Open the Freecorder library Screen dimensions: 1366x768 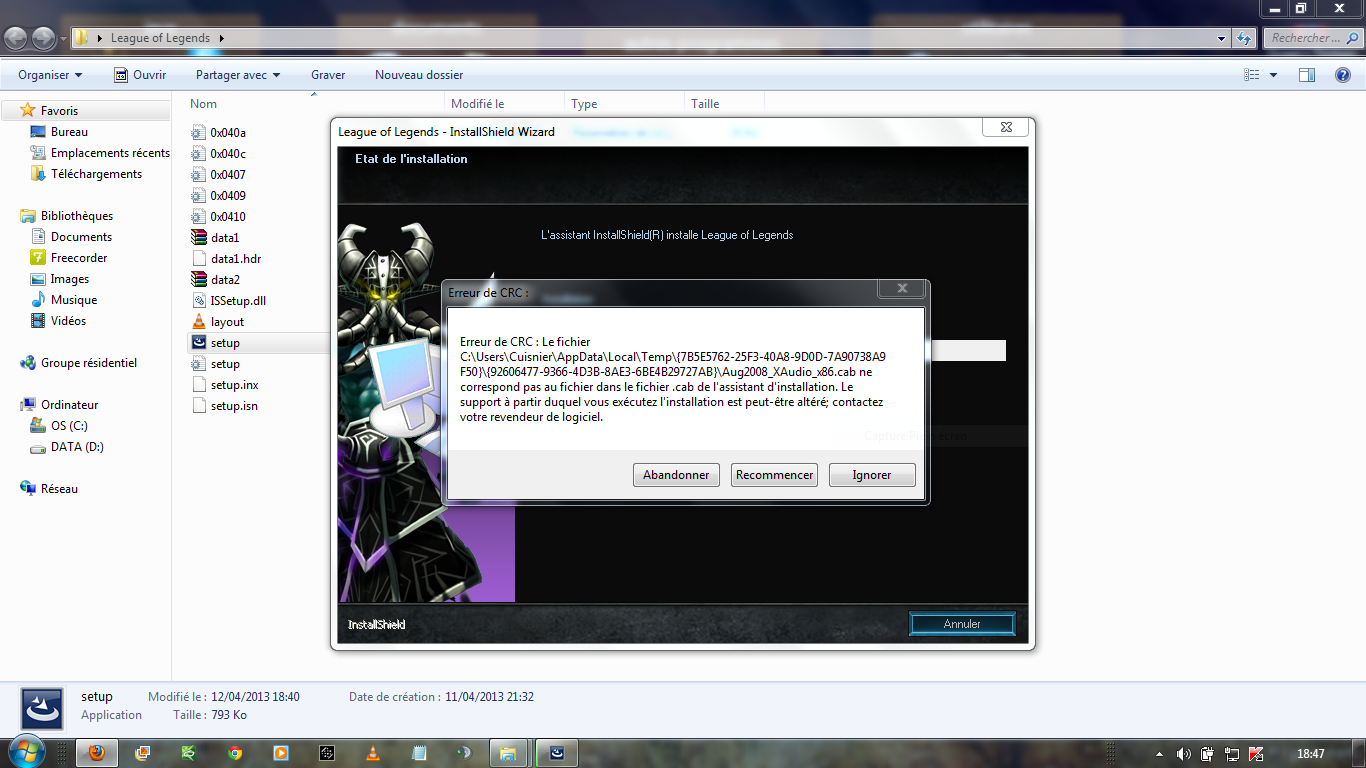79,258
